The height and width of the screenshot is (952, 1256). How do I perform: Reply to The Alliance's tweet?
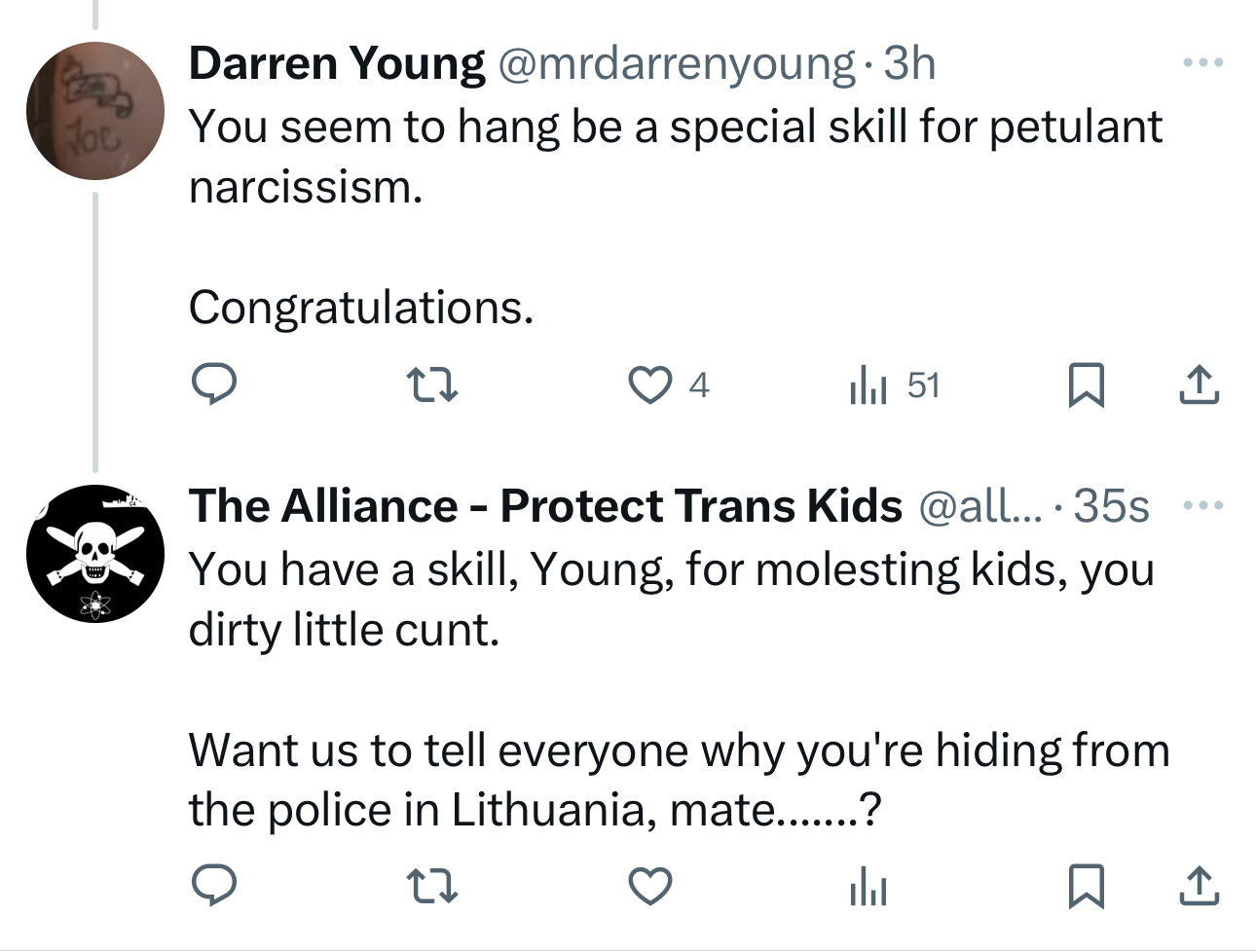[x=212, y=886]
